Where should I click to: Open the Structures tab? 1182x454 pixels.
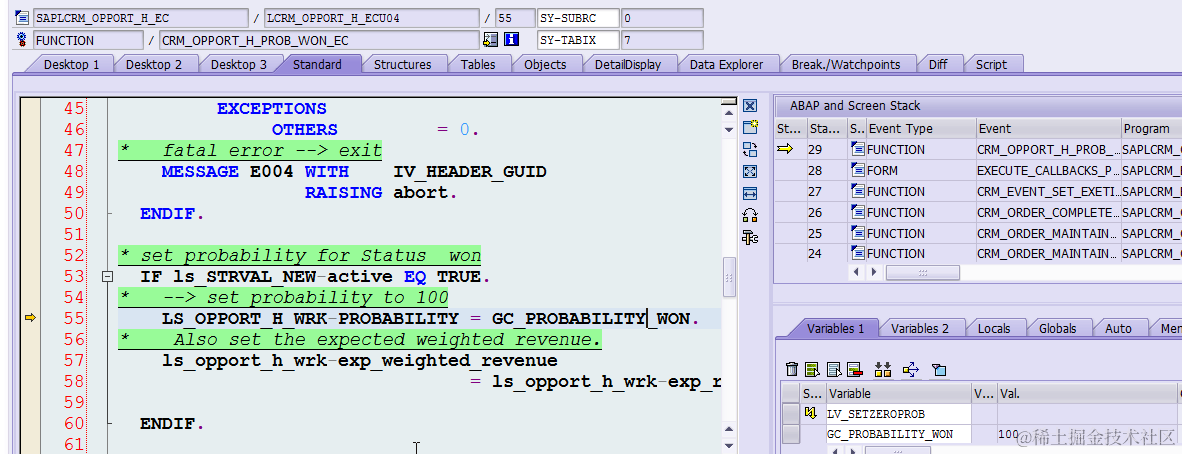point(403,64)
